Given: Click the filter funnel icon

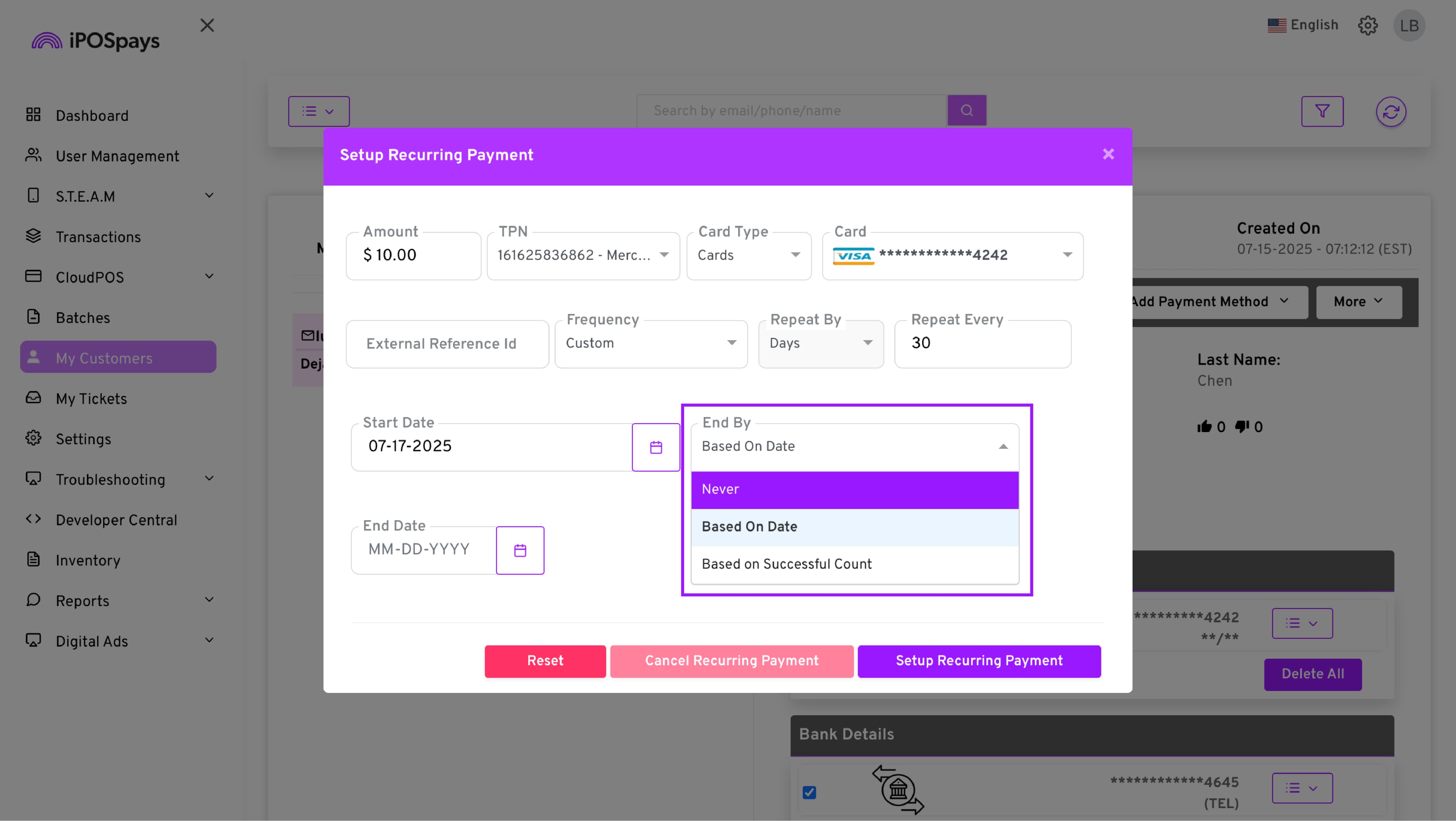Looking at the screenshot, I should [1321, 111].
